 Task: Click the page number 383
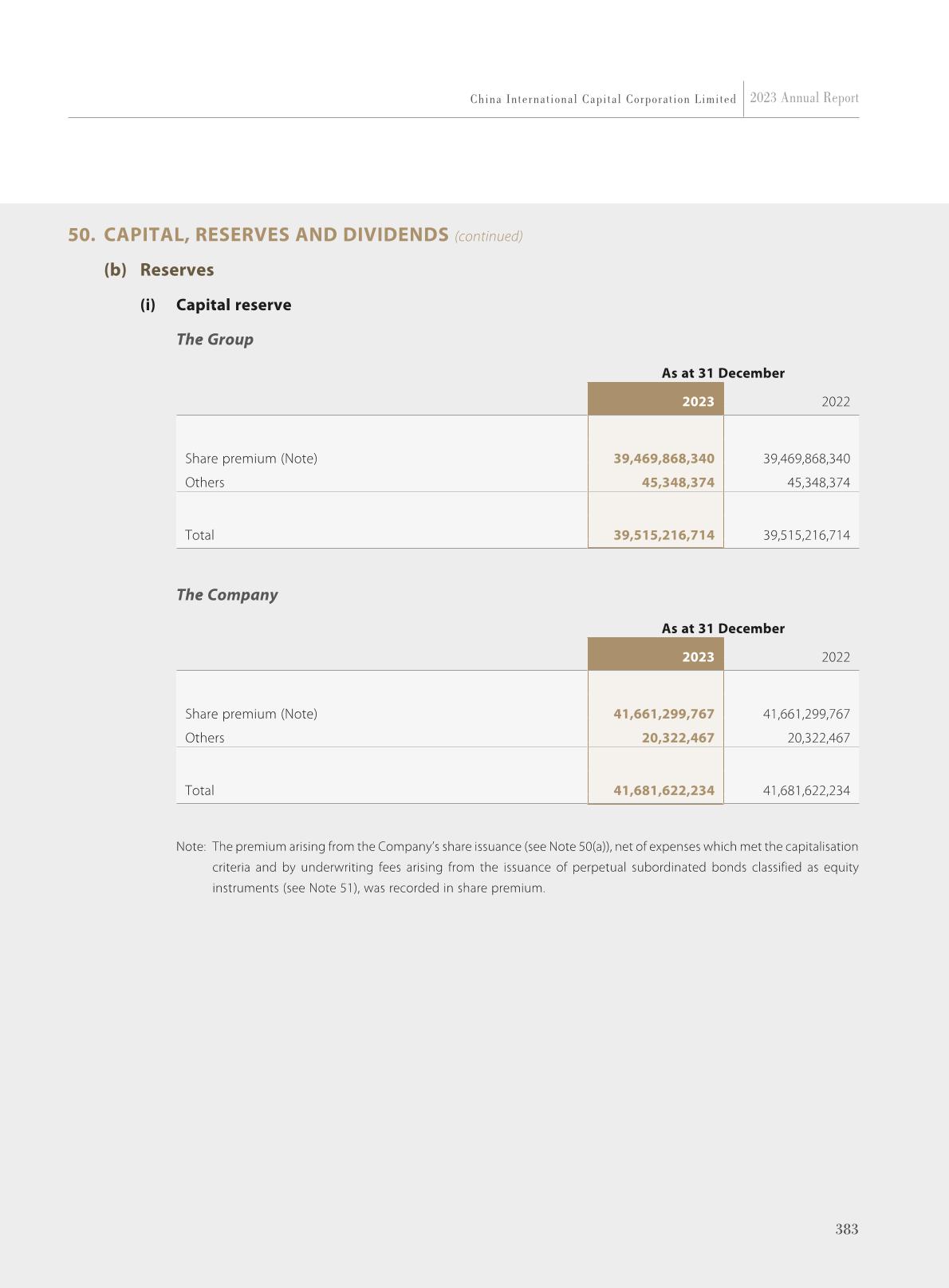[x=846, y=1229]
